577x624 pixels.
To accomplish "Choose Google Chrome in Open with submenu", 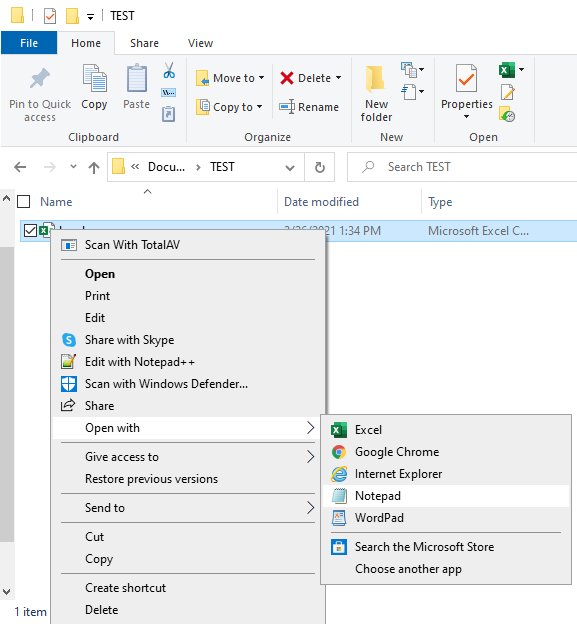I will [x=446, y=452].
